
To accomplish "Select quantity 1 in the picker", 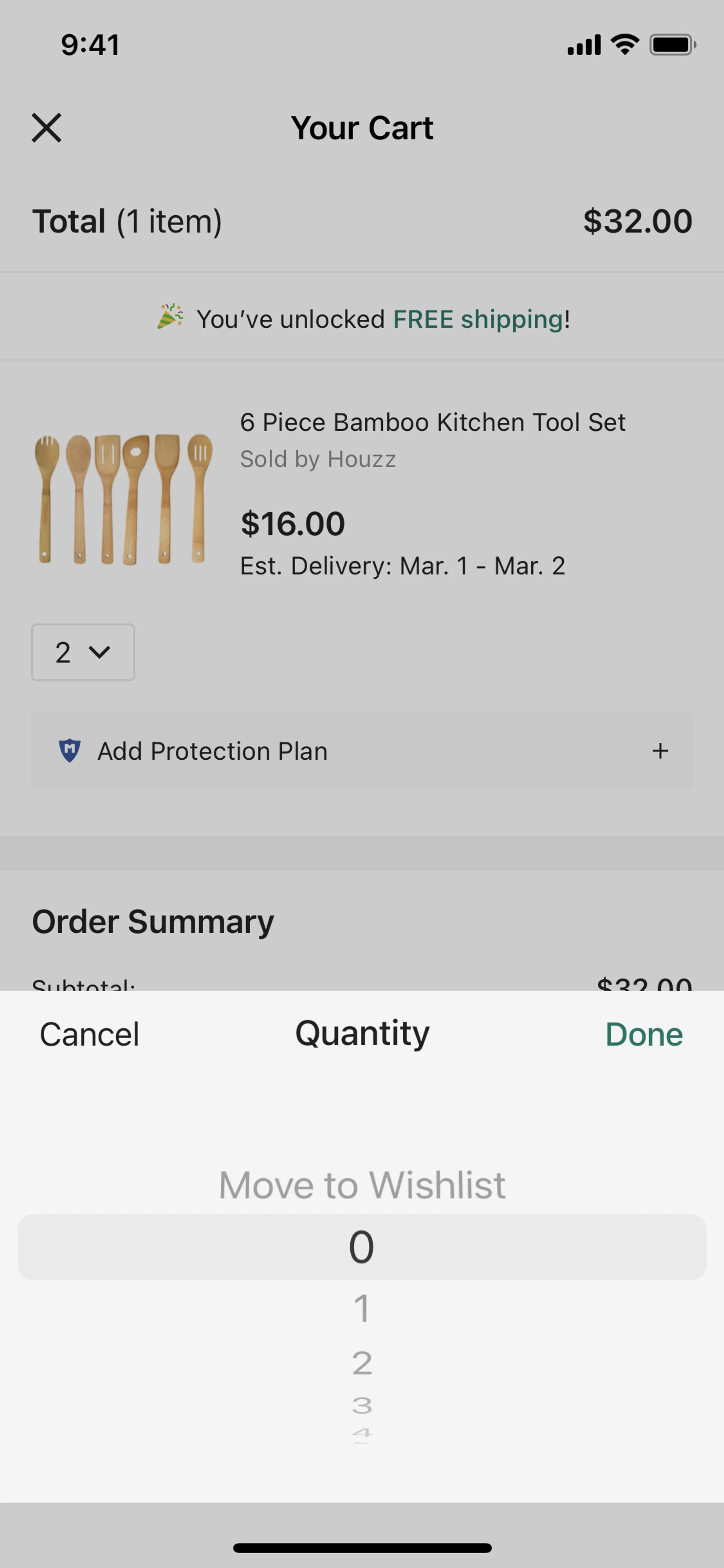I will tap(362, 1308).
